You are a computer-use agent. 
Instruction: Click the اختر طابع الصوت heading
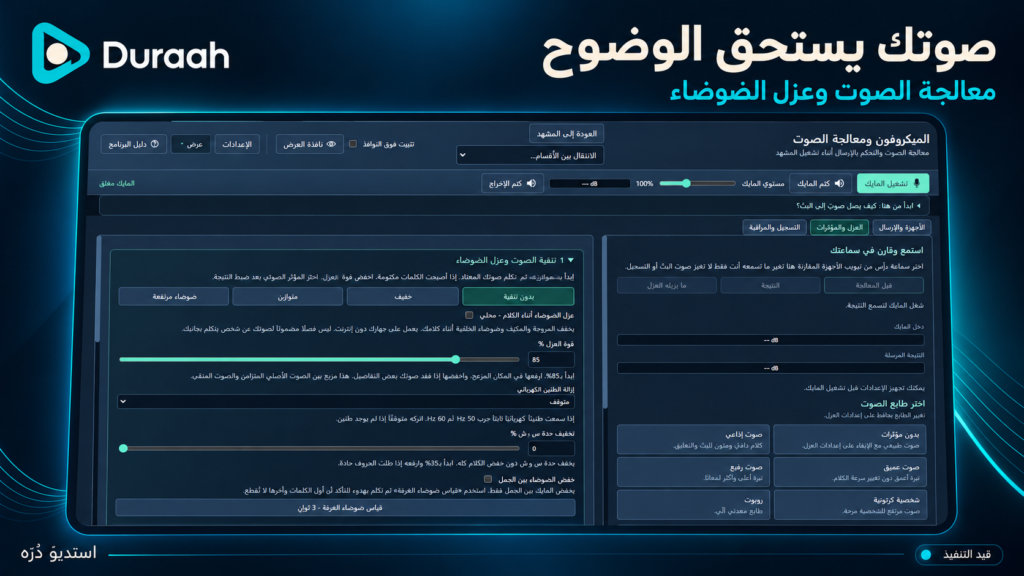pos(892,404)
